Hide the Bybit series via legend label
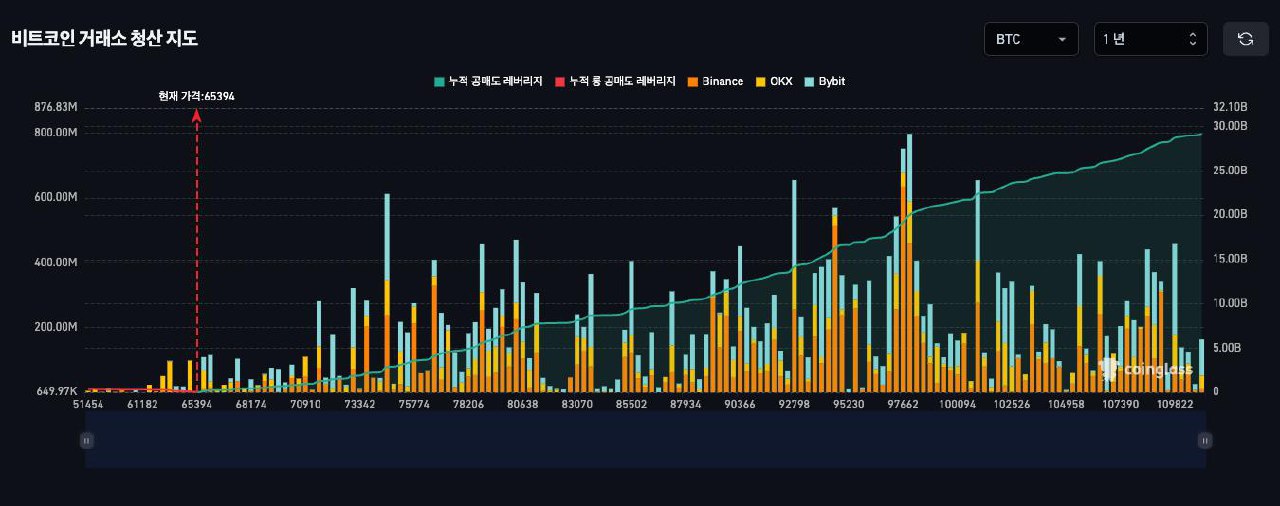The image size is (1280, 506). click(831, 81)
